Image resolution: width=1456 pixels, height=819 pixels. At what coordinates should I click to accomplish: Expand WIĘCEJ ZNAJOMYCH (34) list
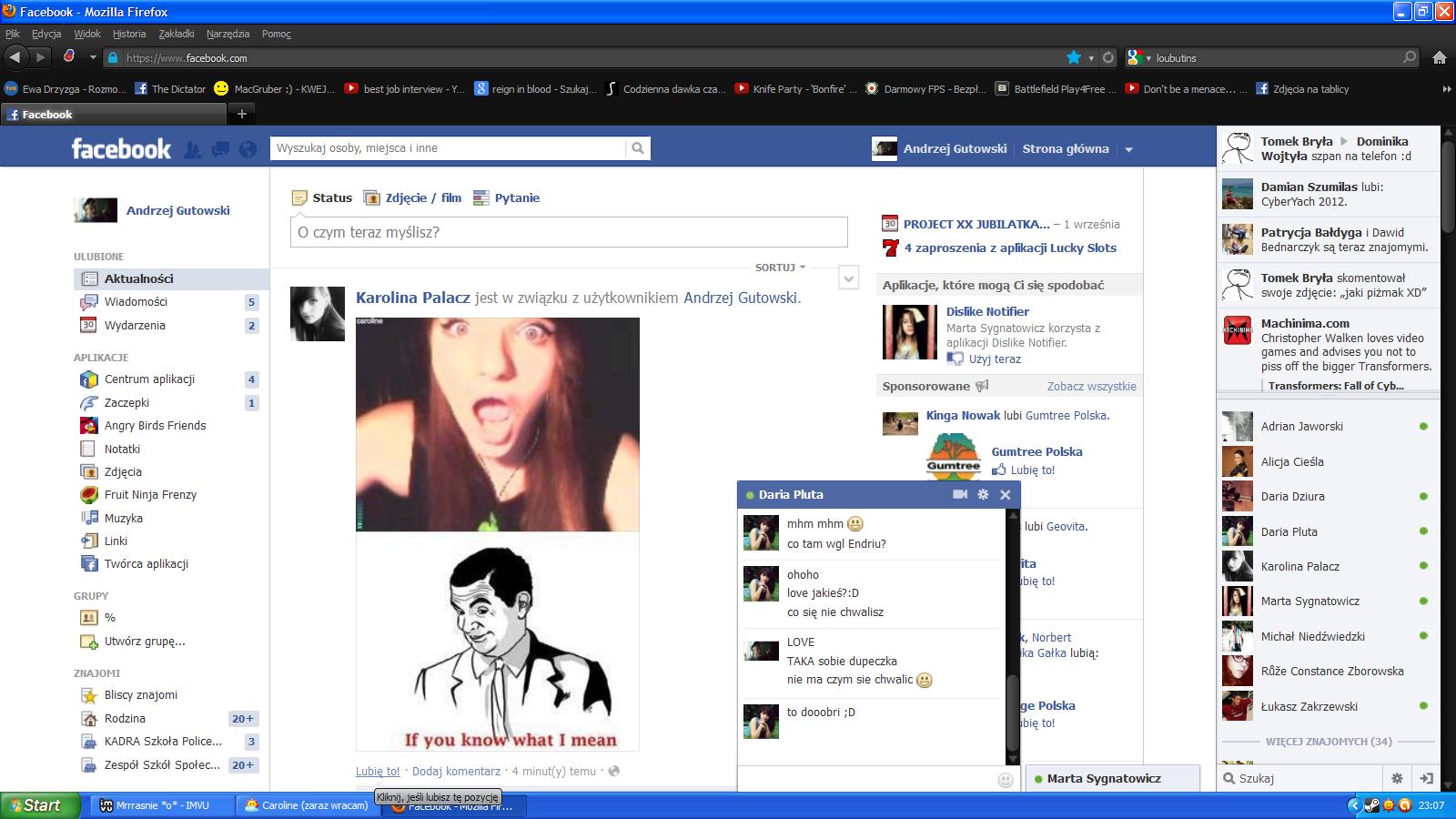pos(1329,742)
